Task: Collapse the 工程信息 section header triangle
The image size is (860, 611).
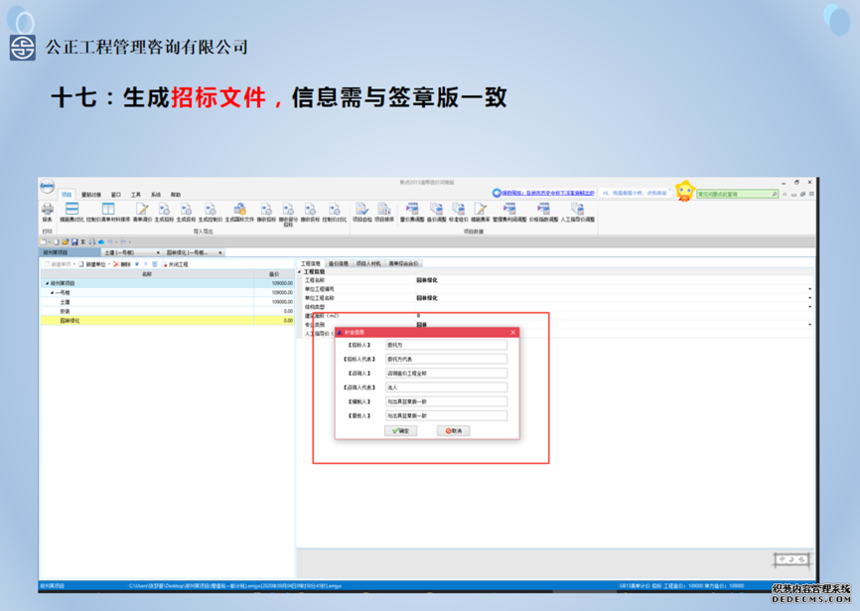Action: 299,272
